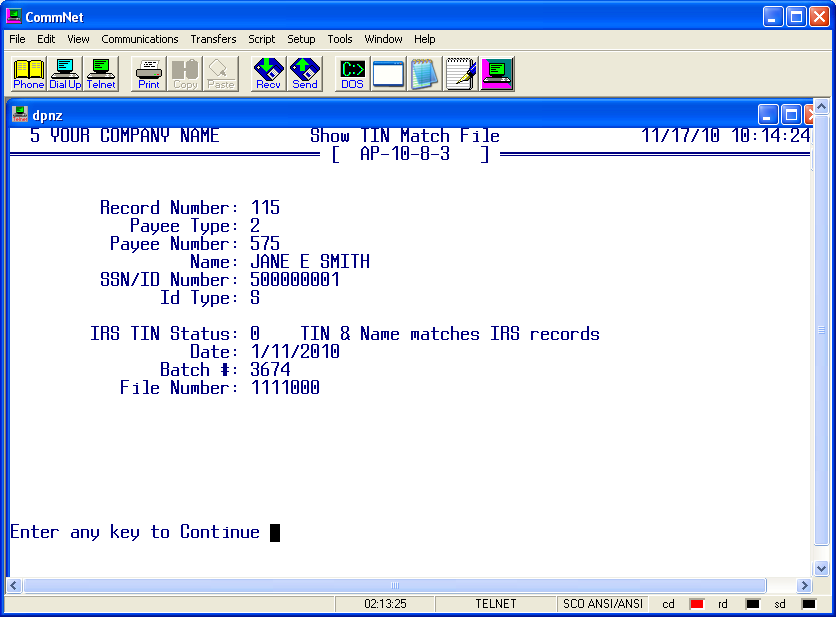Select the Dial Up icon
The width and height of the screenshot is (836, 617).
click(x=65, y=72)
